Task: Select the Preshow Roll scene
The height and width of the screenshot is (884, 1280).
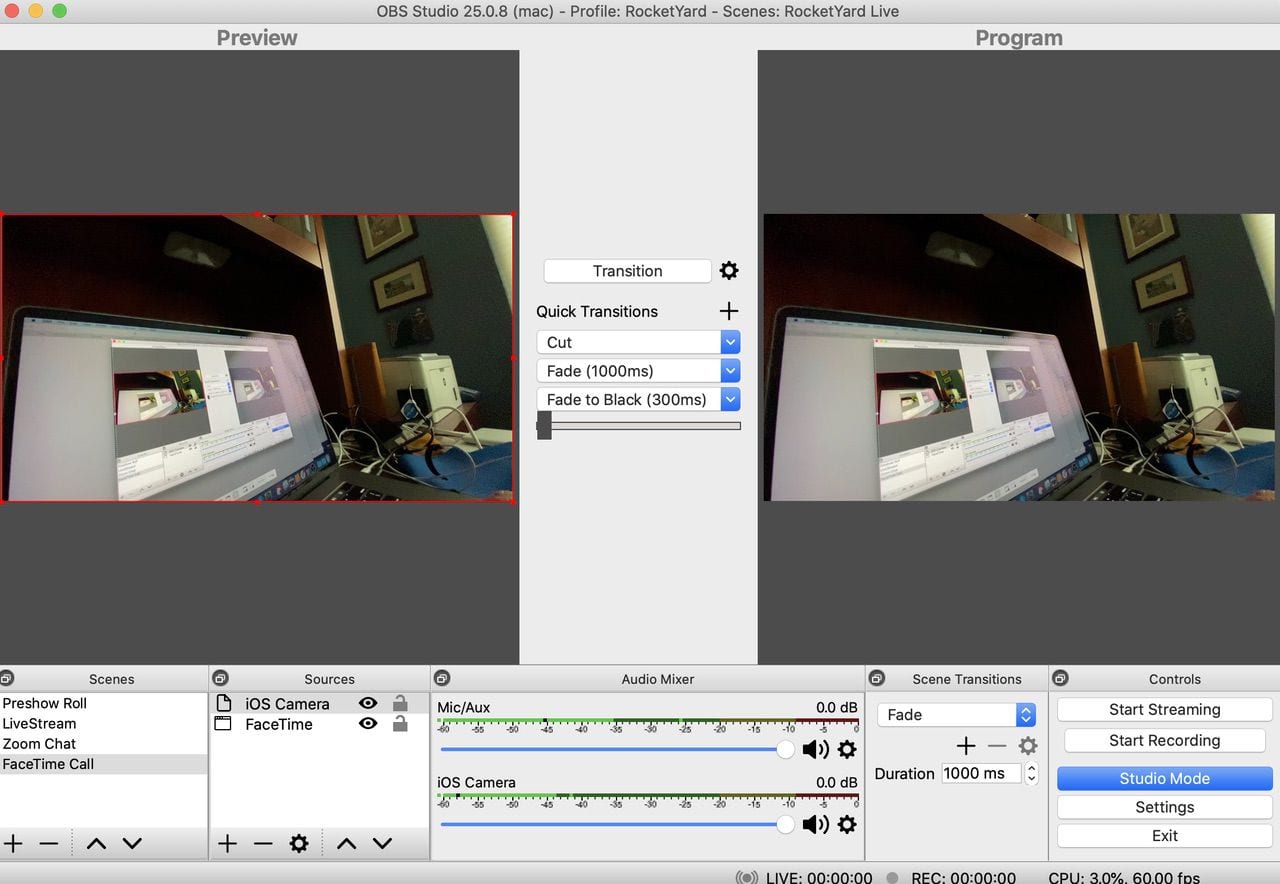Action: 45,703
